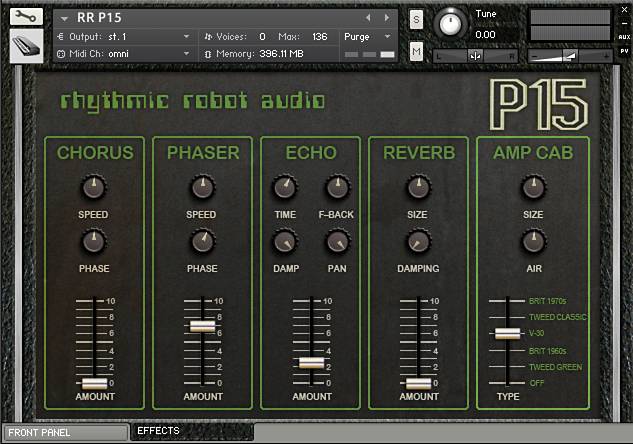Click the rhythmic robot audio logo

193,101
